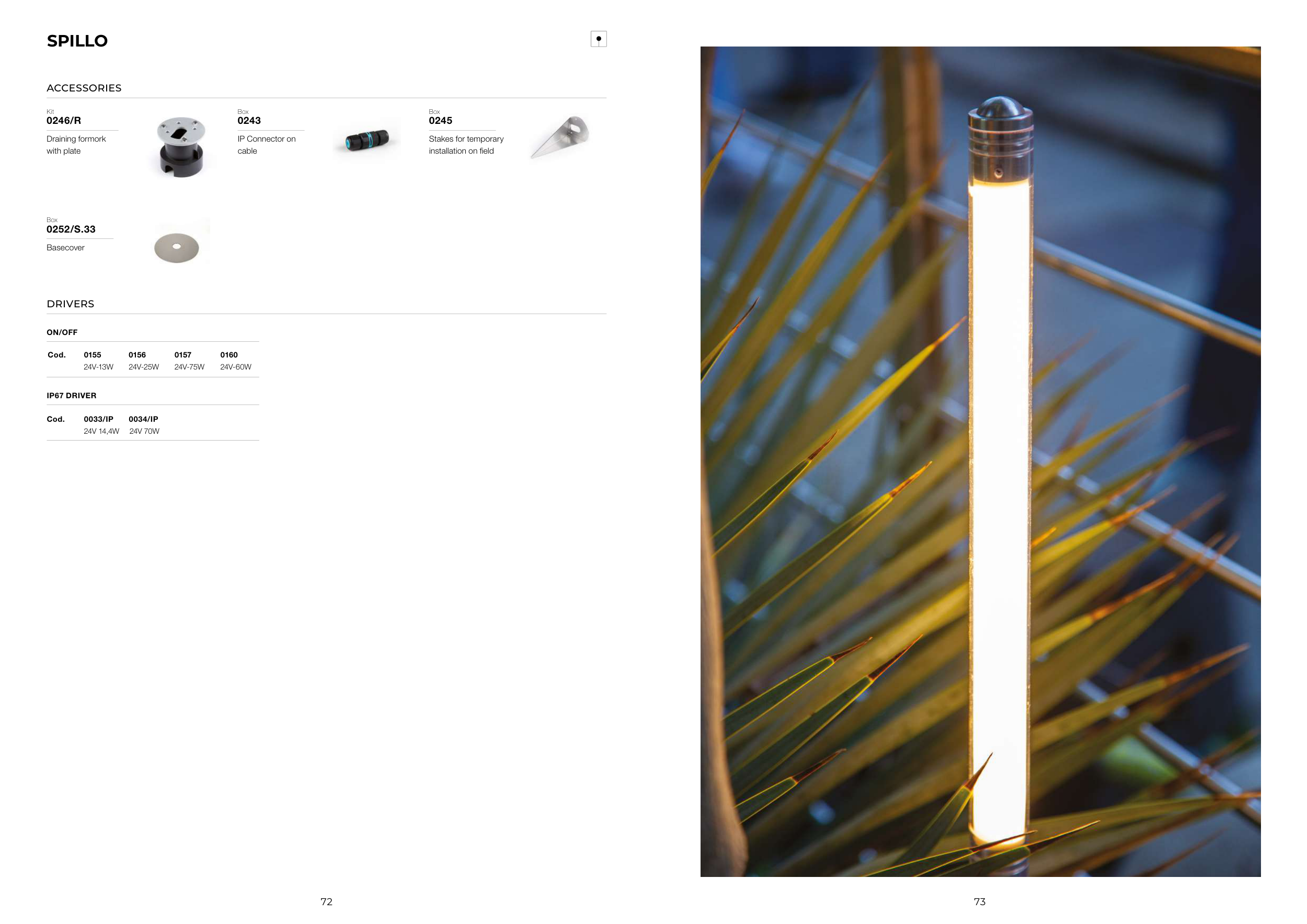Image resolution: width=1307 pixels, height=924 pixels.
Task: Choose IP67 driver 0034/IP
Action: [x=143, y=419]
